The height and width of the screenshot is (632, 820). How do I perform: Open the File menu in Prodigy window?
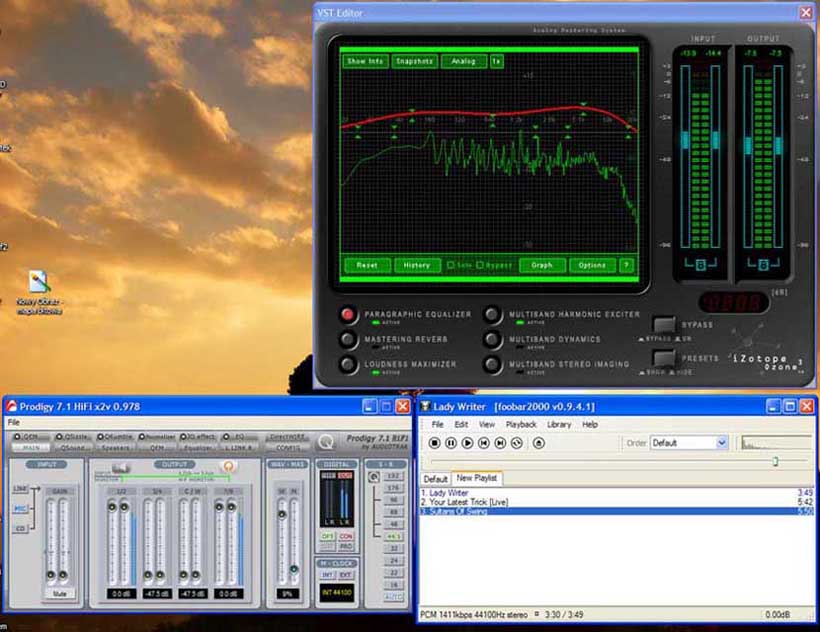pyautogui.click(x=14, y=422)
